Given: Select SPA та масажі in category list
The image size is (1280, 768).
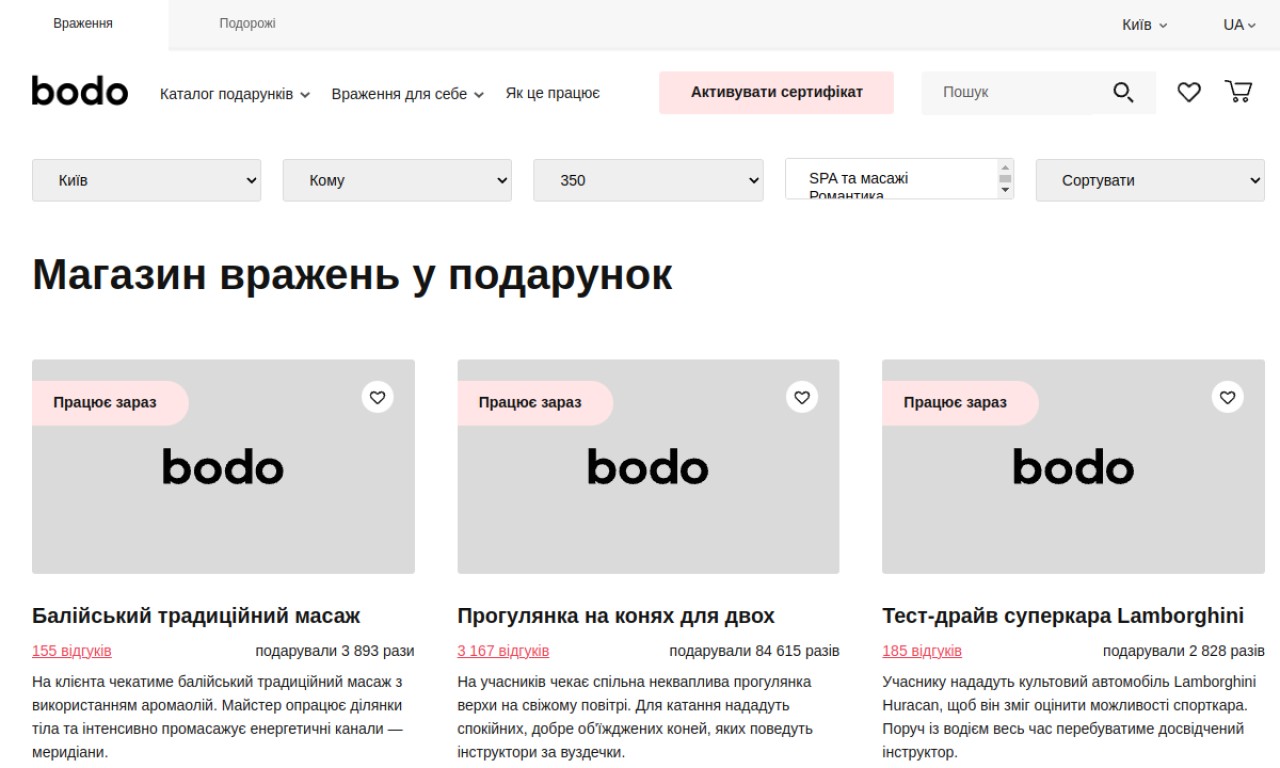Looking at the screenshot, I should pyautogui.click(x=858, y=178).
